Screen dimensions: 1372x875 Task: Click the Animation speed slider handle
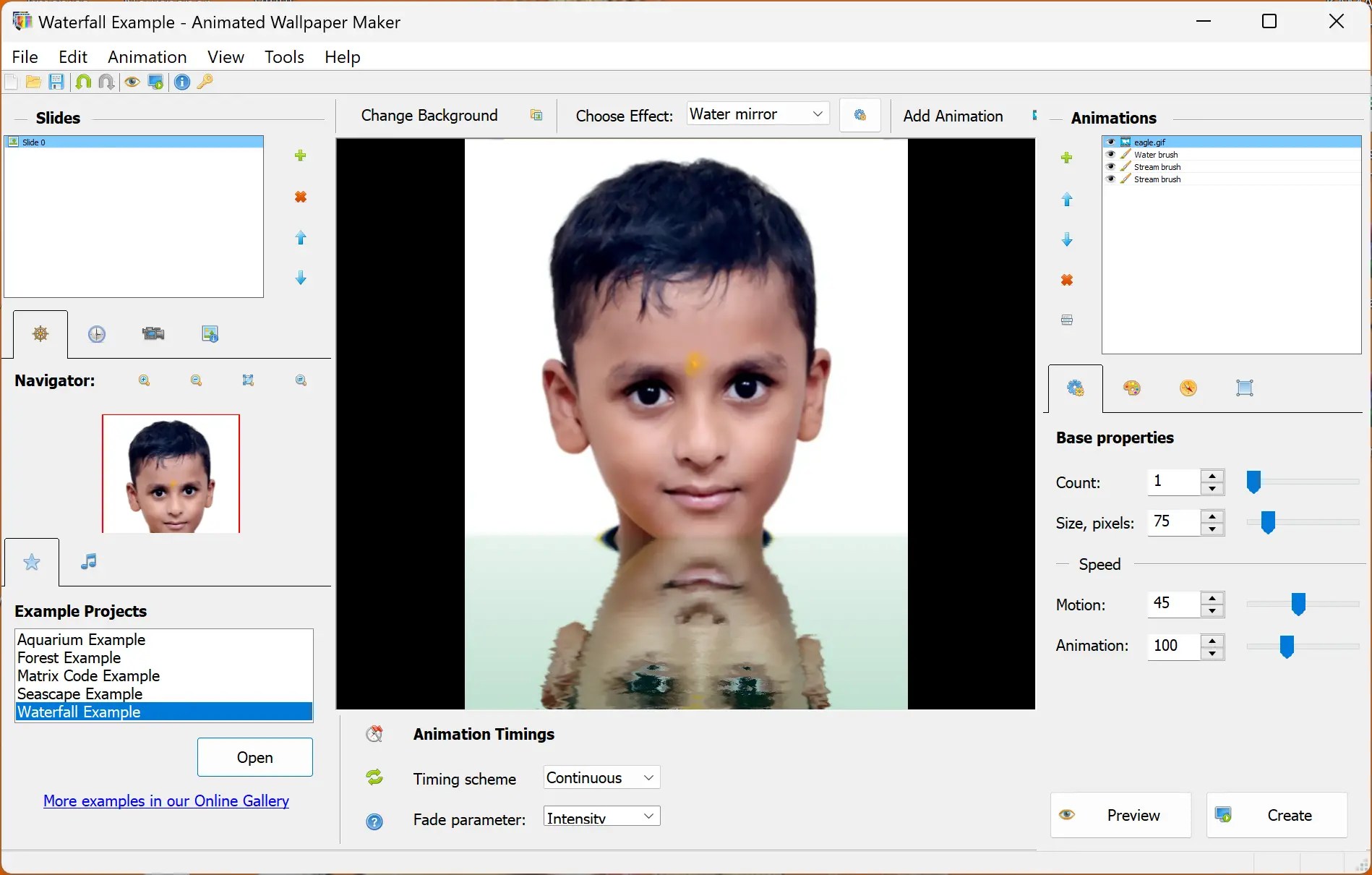tap(1287, 646)
